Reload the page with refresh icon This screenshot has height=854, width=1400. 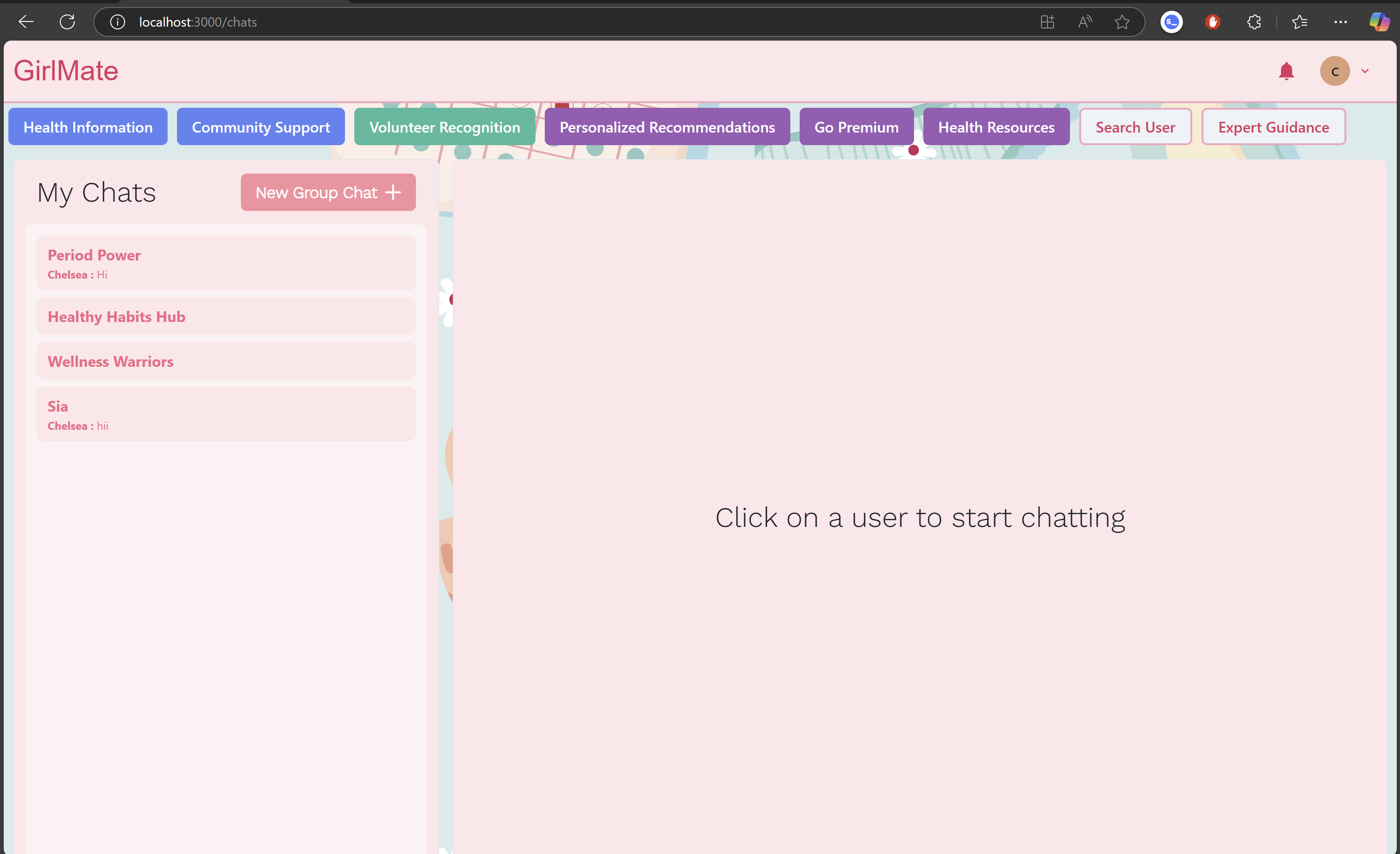point(67,22)
